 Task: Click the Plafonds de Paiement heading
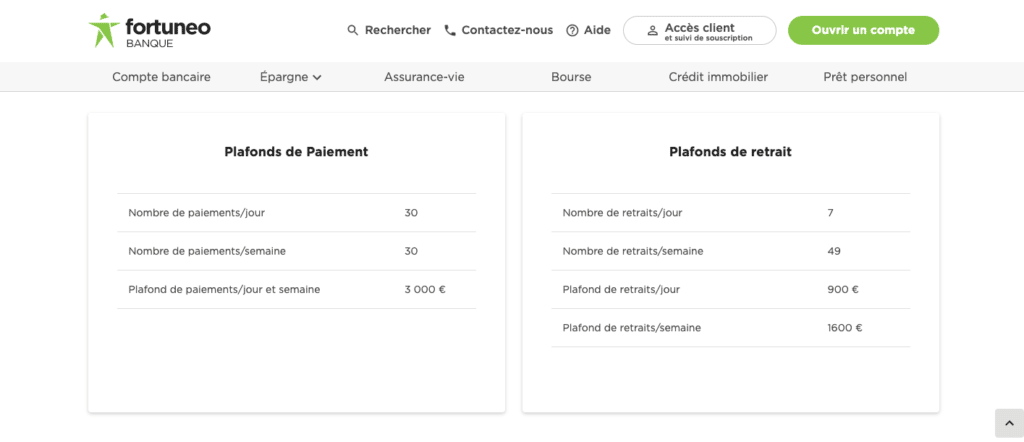pos(296,151)
